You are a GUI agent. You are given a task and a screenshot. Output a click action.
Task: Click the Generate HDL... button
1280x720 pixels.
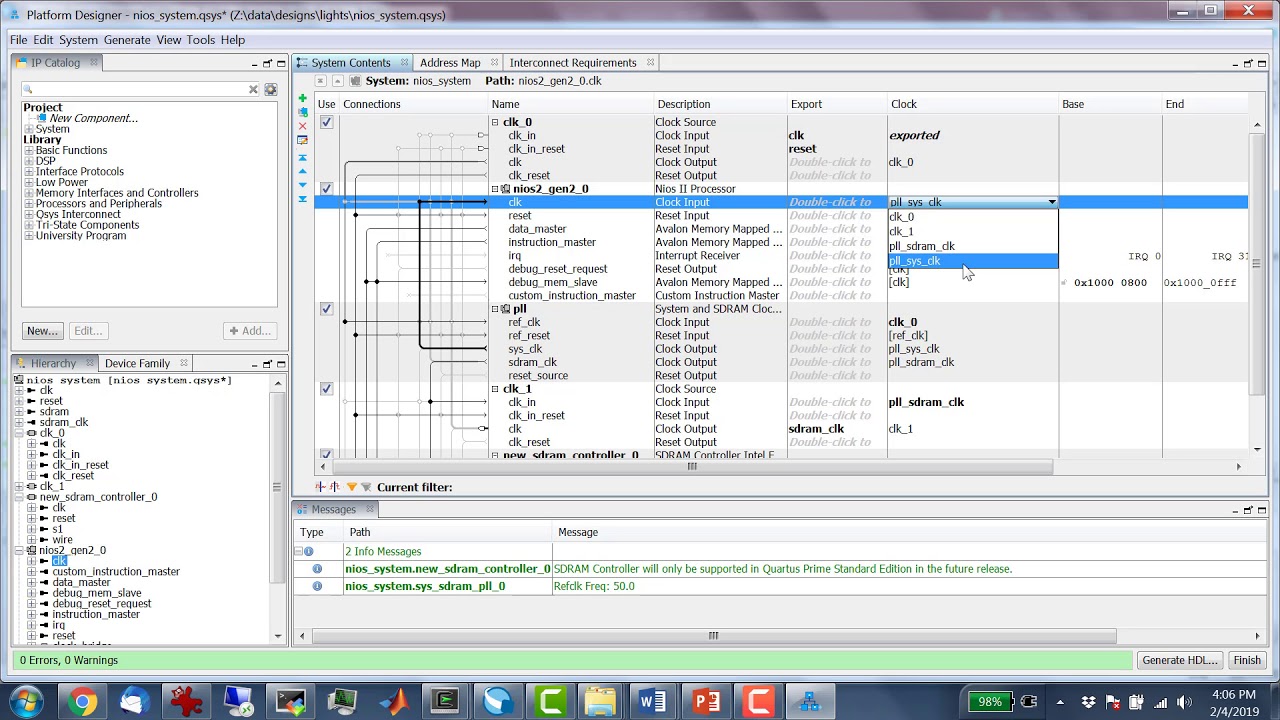[x=1180, y=660]
